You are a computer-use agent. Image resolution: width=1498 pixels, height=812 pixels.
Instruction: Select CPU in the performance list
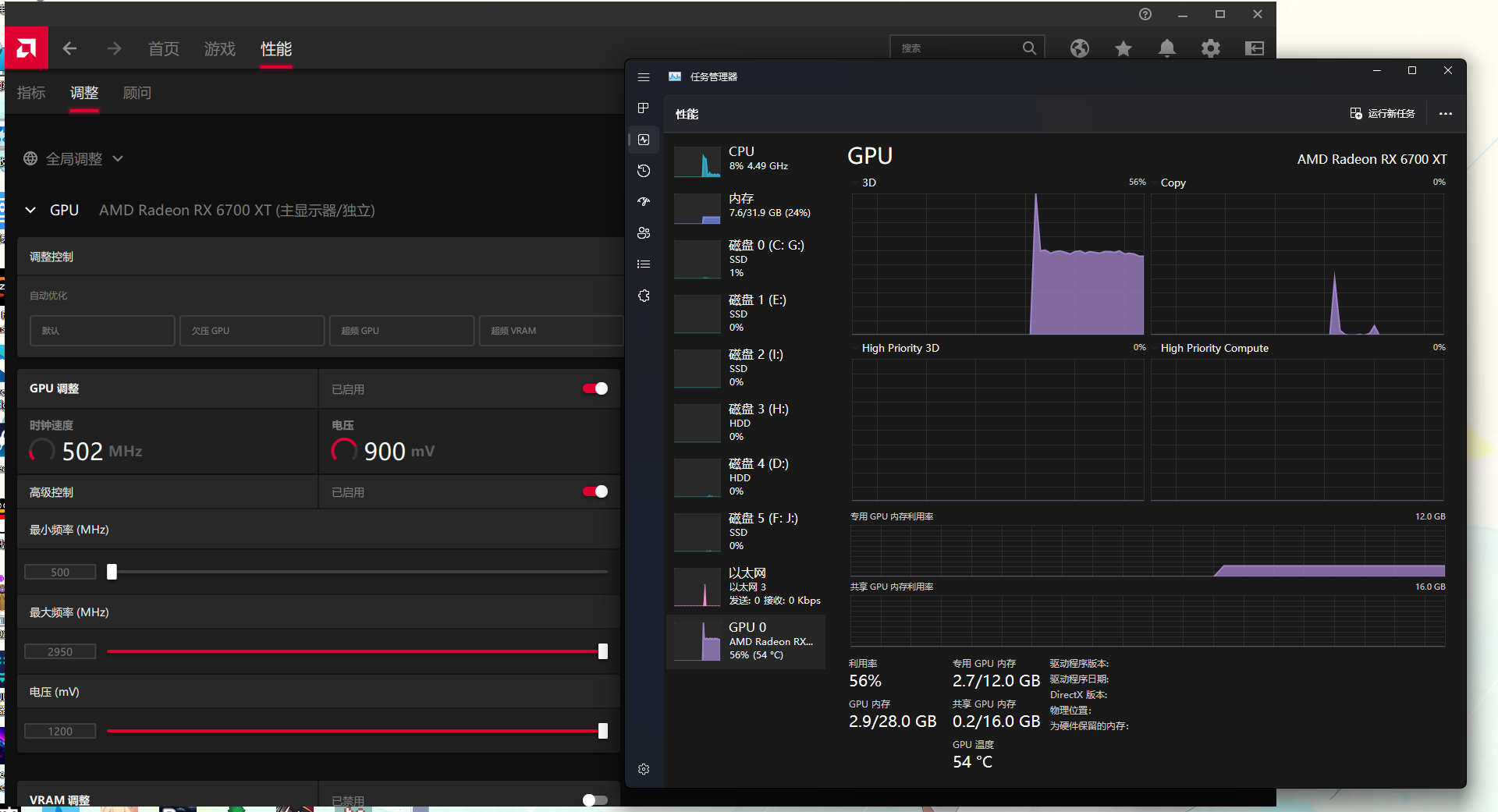pyautogui.click(x=746, y=161)
